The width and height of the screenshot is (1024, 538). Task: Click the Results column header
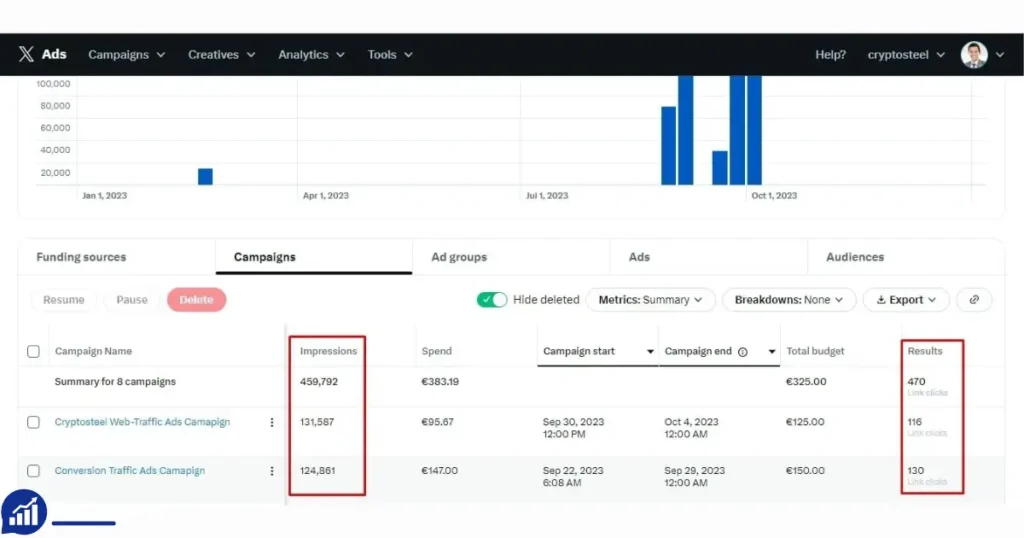(925, 351)
